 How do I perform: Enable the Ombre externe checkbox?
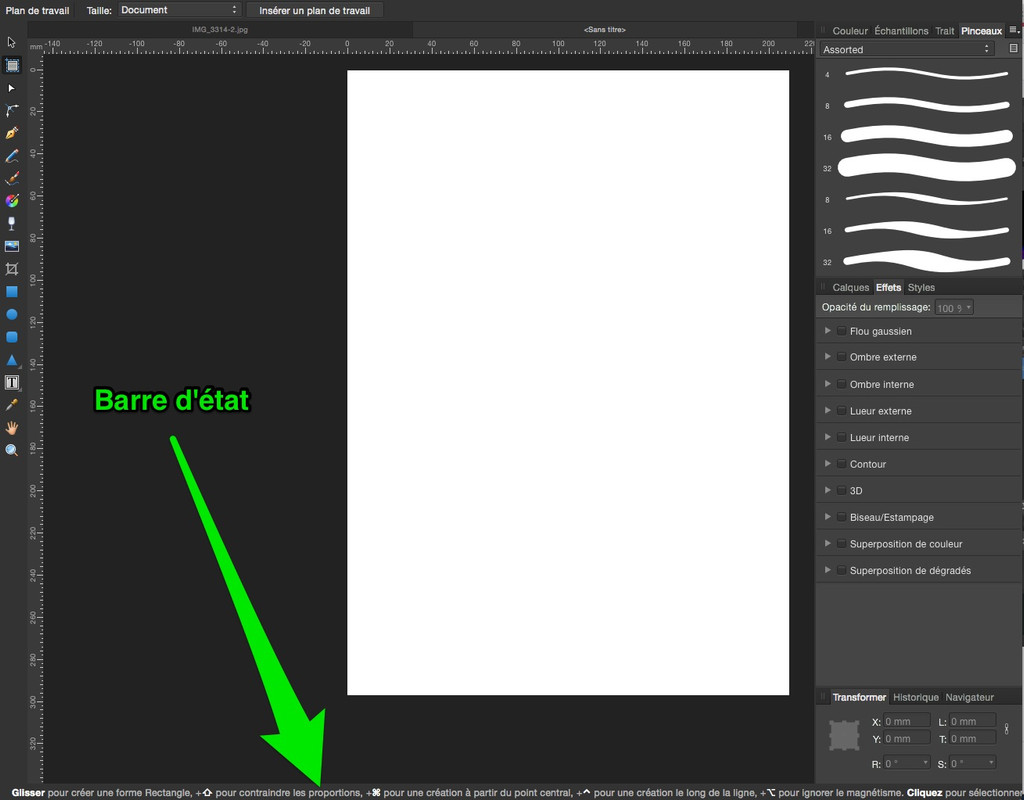pos(842,357)
